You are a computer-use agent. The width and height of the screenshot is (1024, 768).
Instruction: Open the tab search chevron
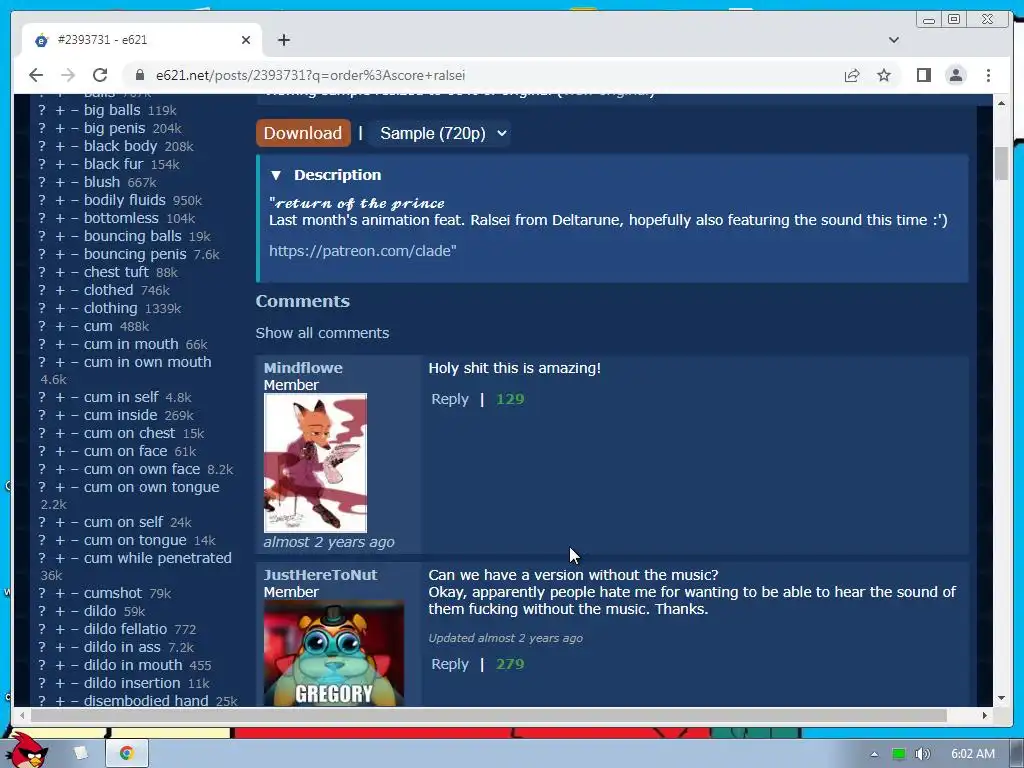point(894,40)
